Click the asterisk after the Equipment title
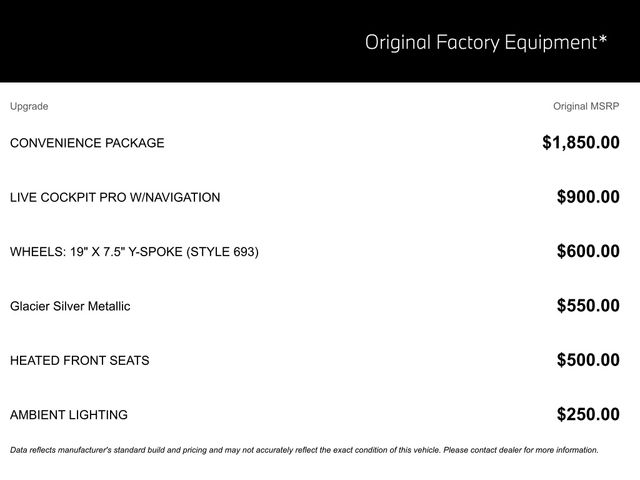 (602, 39)
